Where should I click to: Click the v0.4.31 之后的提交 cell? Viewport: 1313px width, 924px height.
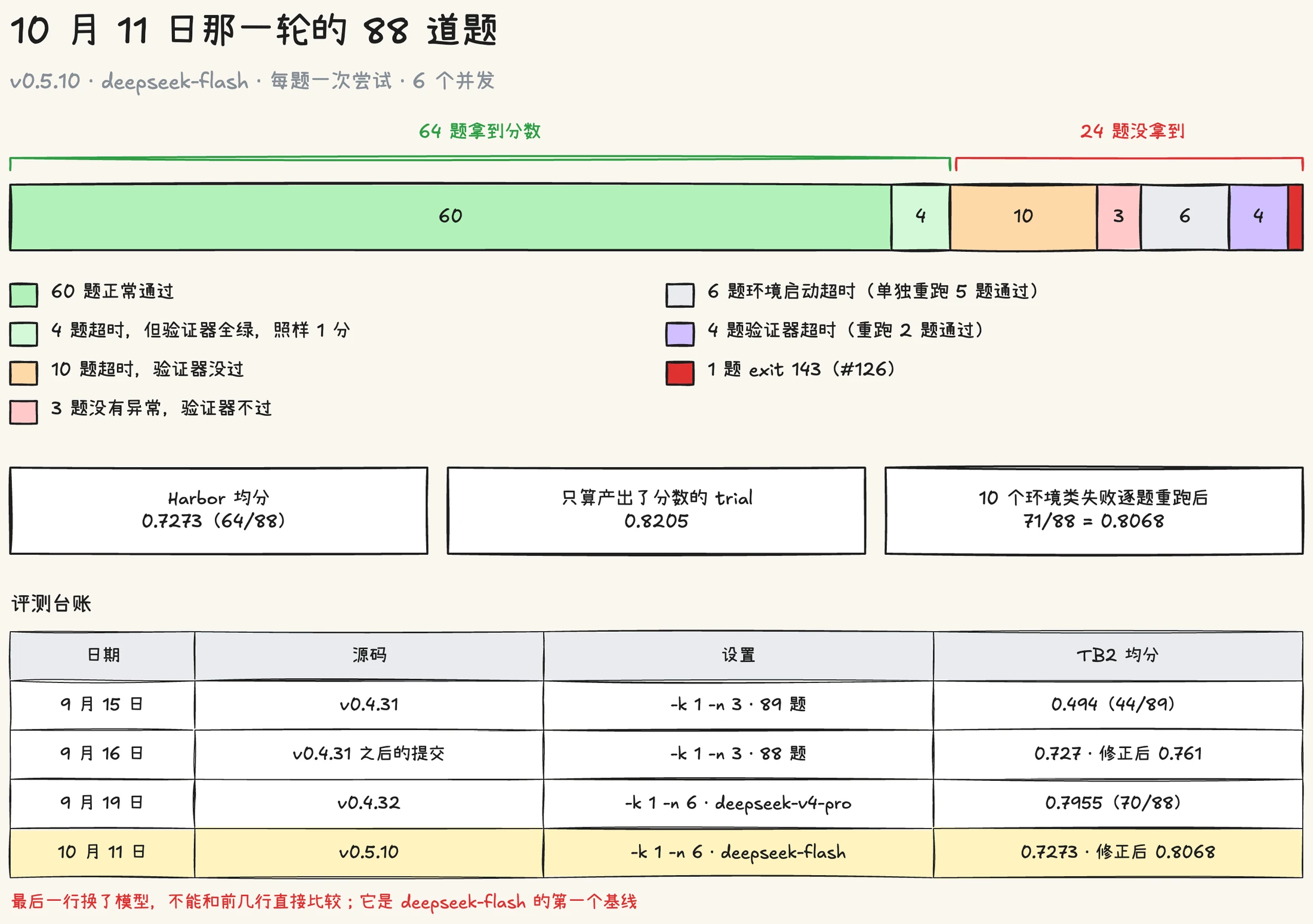point(369,754)
